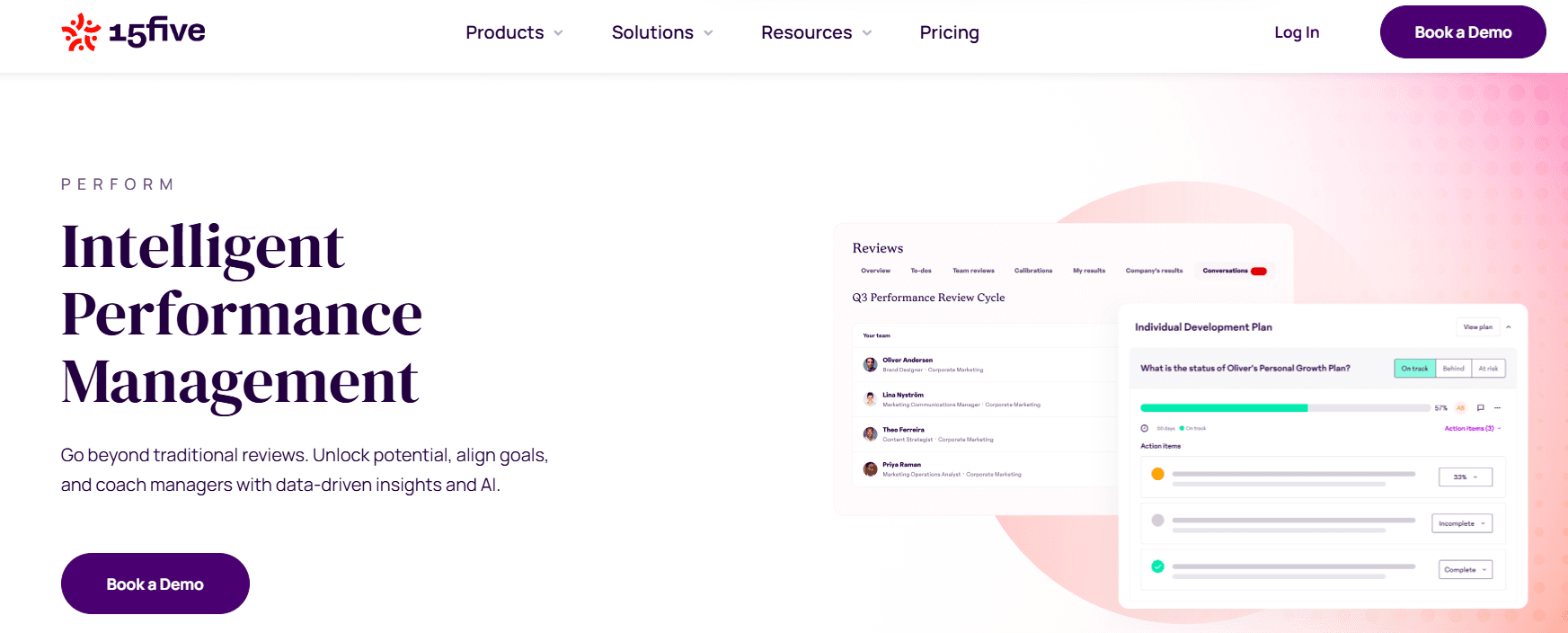
Task: Open the Conversations tab
Action: pyautogui.click(x=1235, y=271)
